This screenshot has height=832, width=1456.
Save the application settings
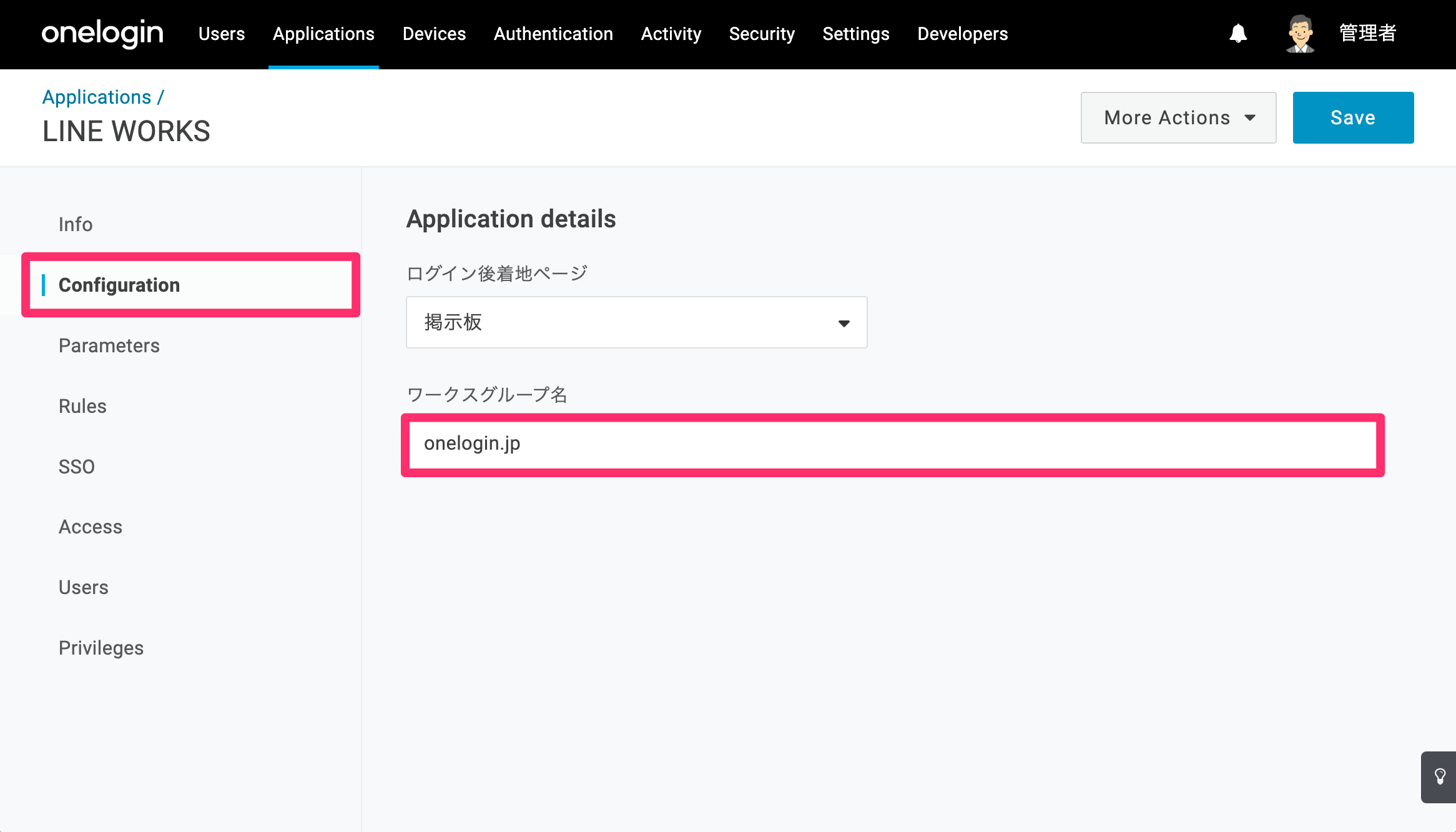point(1353,117)
